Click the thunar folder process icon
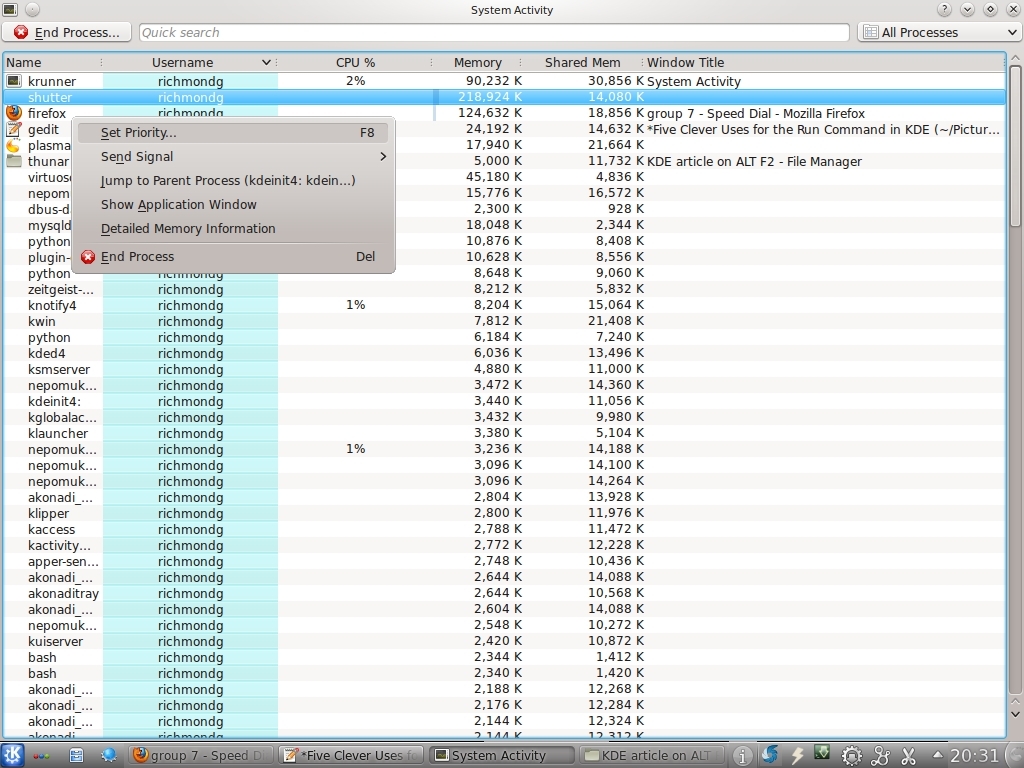 coord(14,161)
